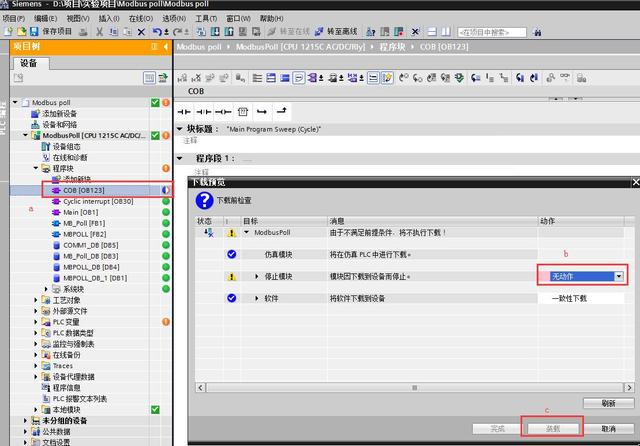The image size is (640, 446).
Task: Expand the 软件 row in download preview
Action: click(256, 298)
